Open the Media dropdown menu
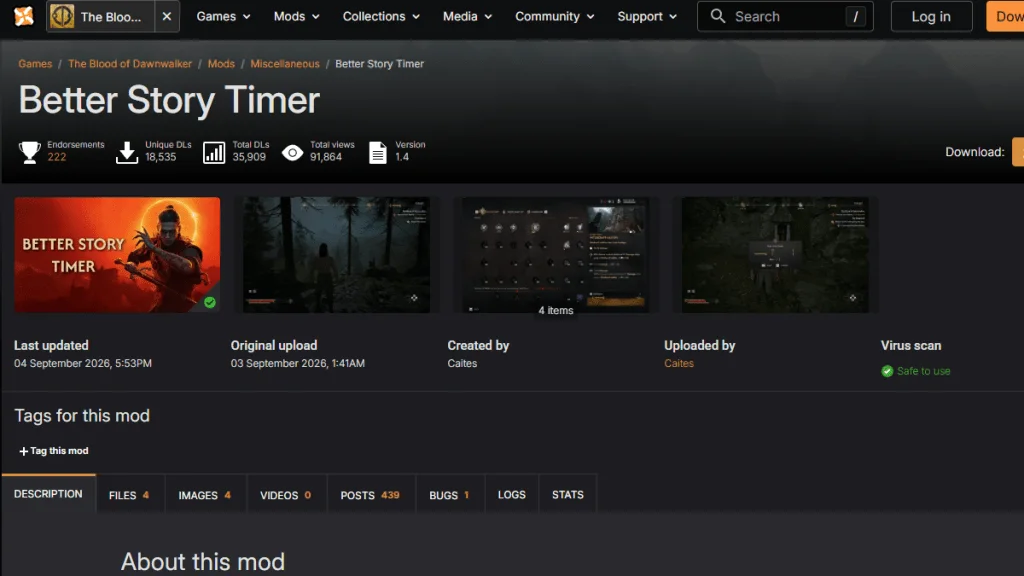The width and height of the screenshot is (1024, 576). (468, 16)
